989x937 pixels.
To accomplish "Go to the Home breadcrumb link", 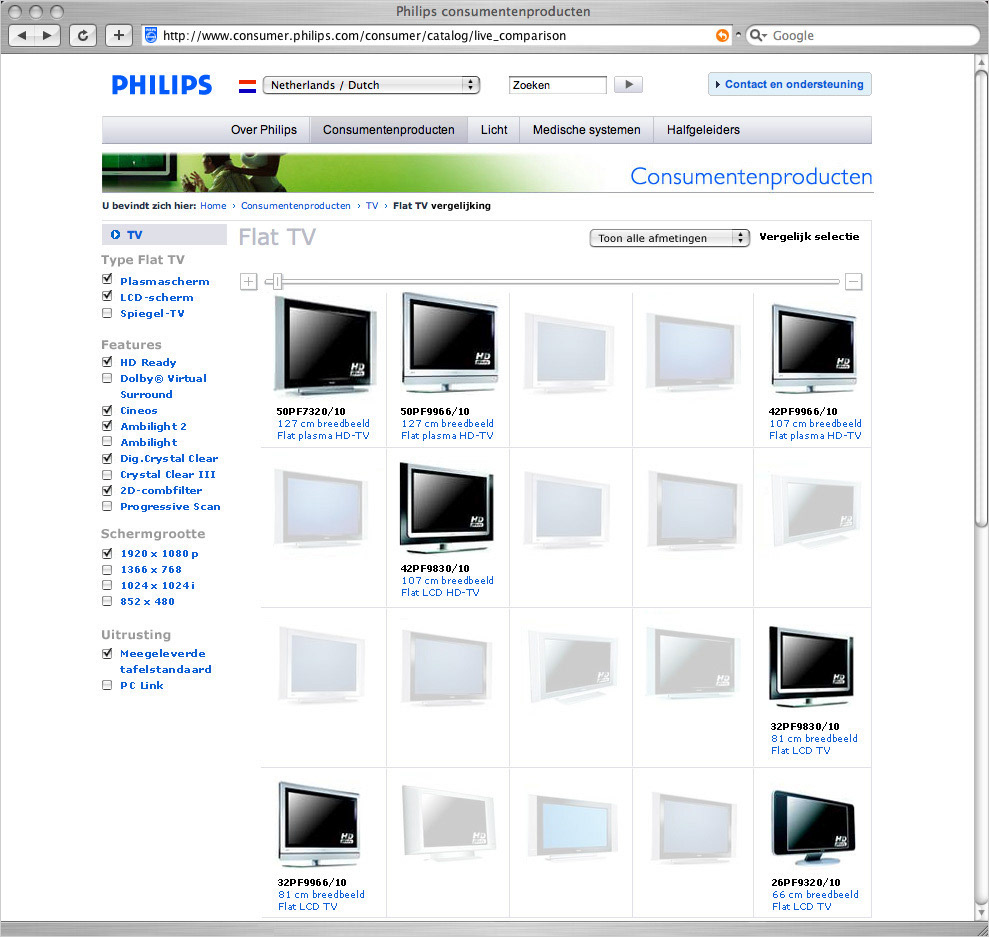I will pos(213,206).
